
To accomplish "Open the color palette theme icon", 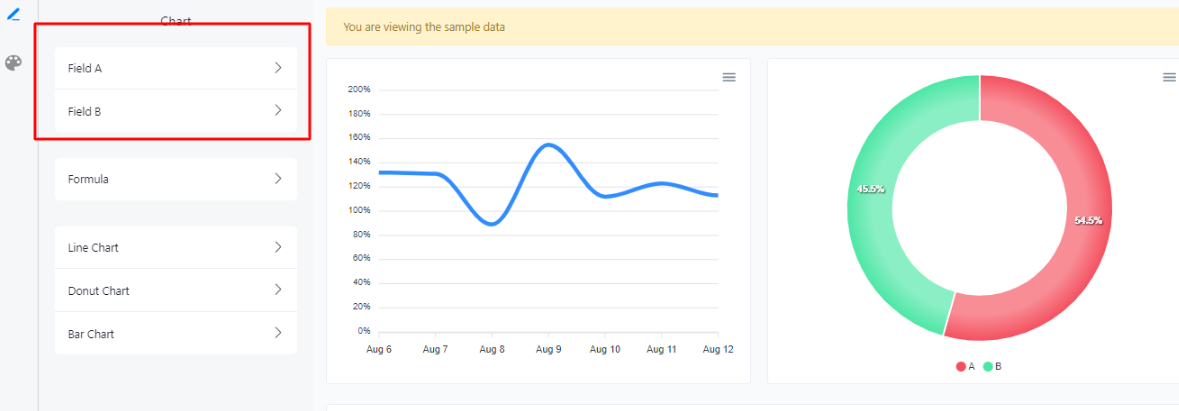I will click(x=13, y=63).
